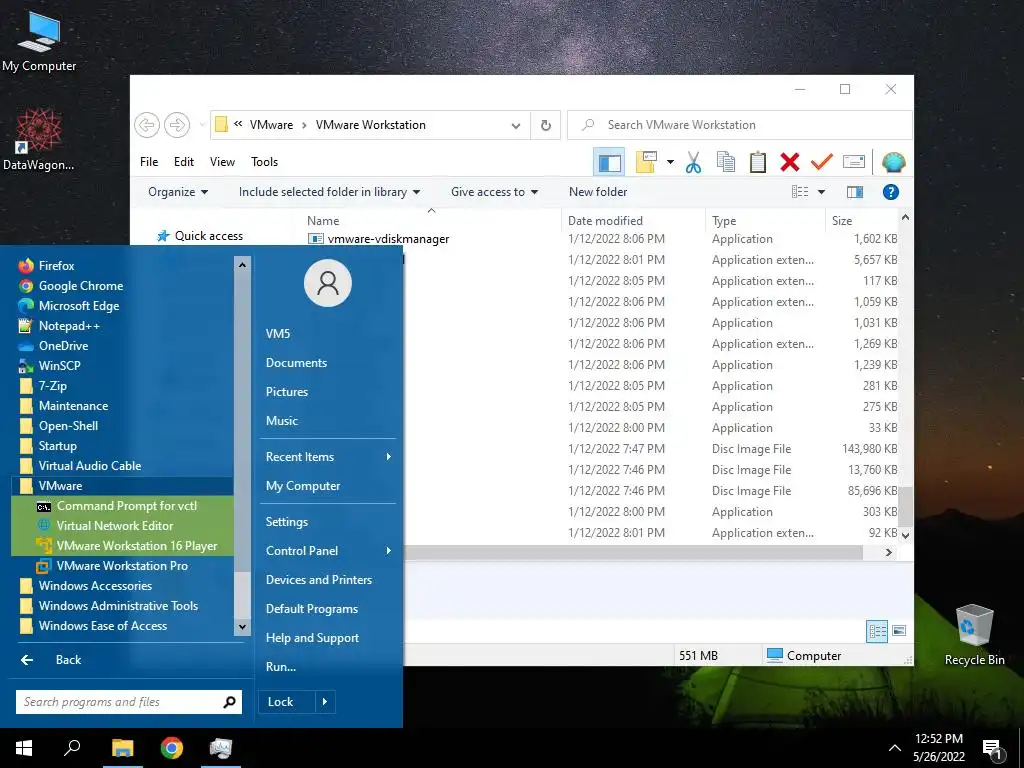1024x768 pixels.
Task: Launch VMware Workstation Pro
Action: coord(123,566)
